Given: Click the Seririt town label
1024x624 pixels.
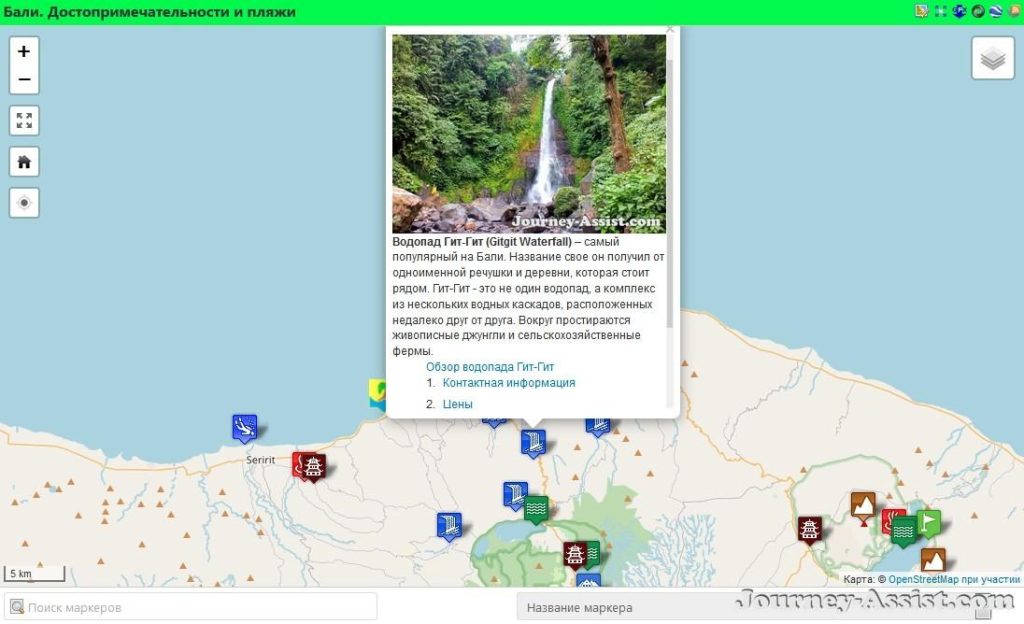Looking at the screenshot, I should [261, 460].
